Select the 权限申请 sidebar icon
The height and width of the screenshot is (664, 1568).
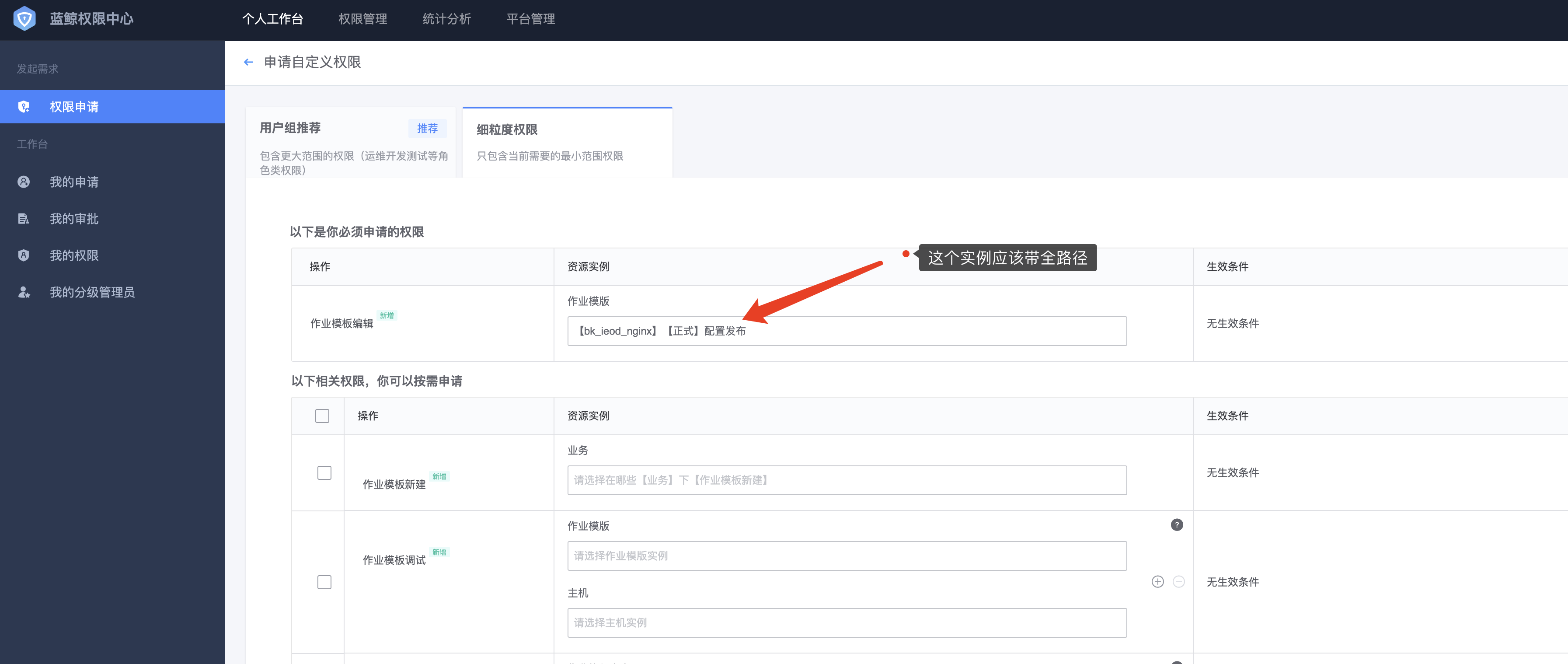pyautogui.click(x=24, y=107)
